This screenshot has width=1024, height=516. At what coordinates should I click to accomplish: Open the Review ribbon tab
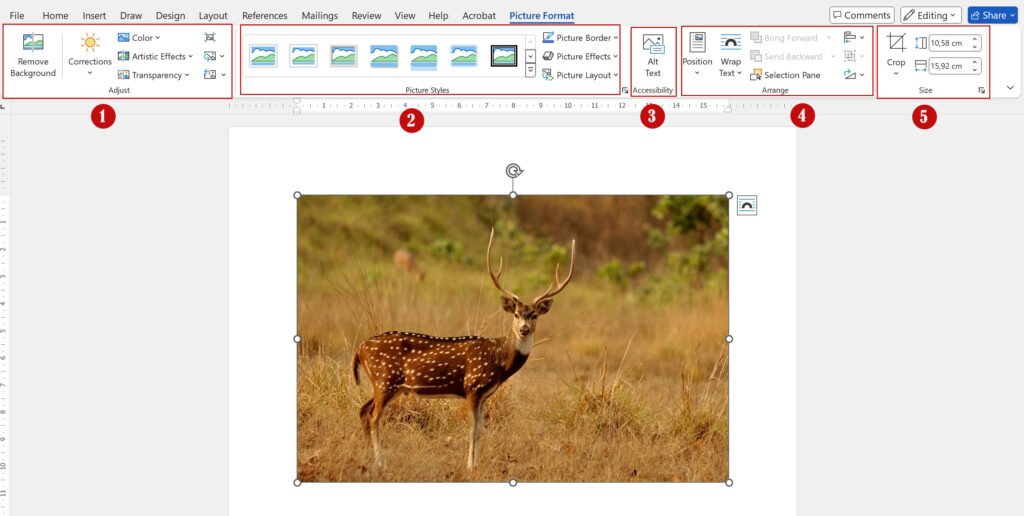366,16
